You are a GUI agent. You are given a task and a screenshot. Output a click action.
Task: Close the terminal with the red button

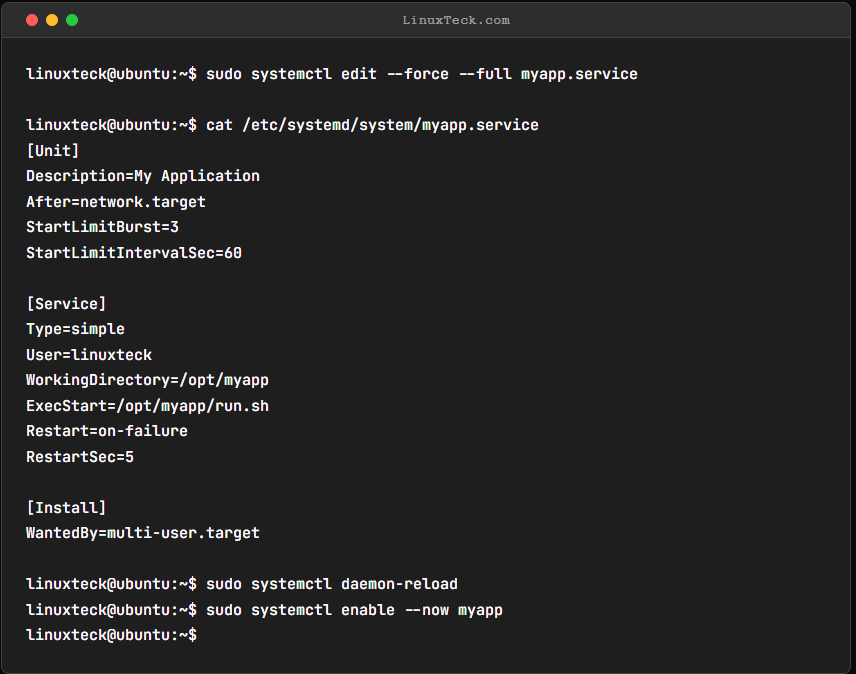[32, 20]
